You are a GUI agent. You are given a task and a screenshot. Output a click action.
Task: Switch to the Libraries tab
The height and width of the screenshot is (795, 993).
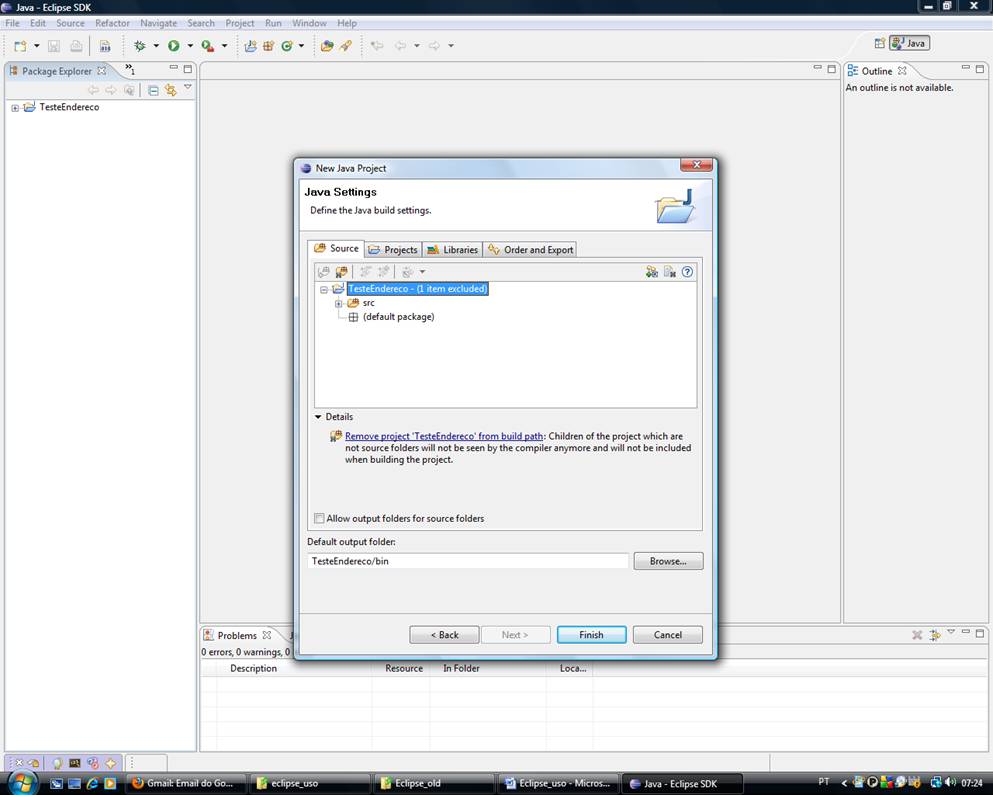(x=453, y=250)
